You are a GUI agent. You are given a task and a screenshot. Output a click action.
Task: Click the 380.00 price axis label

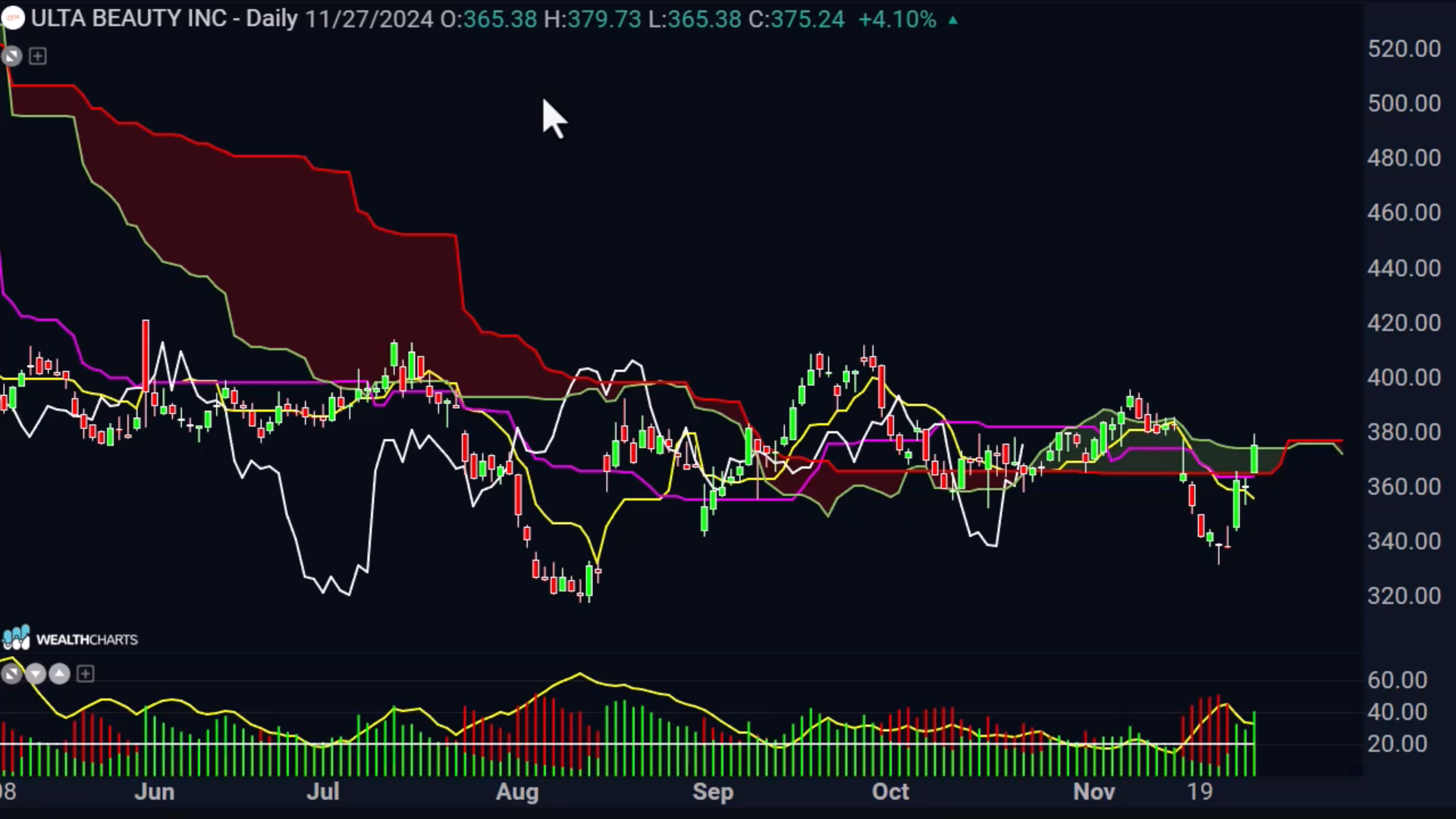point(1404,431)
